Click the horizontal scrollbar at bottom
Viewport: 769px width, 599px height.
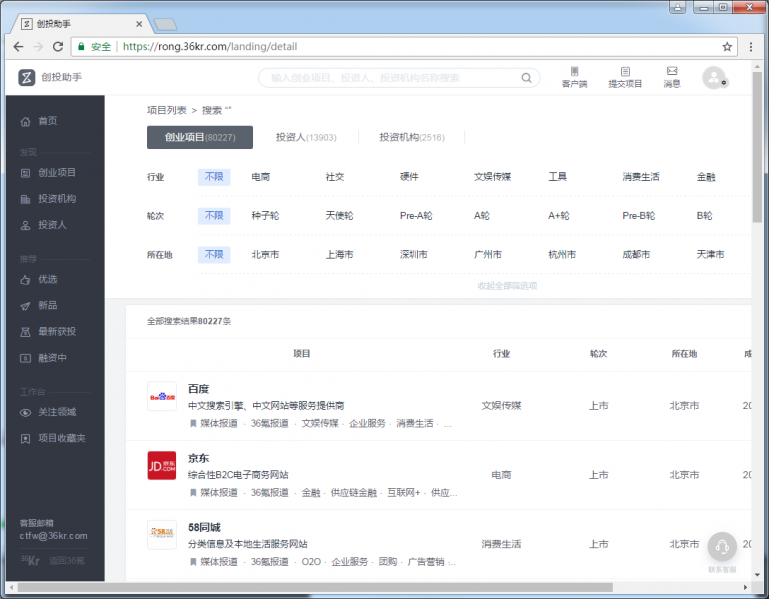coord(360,587)
